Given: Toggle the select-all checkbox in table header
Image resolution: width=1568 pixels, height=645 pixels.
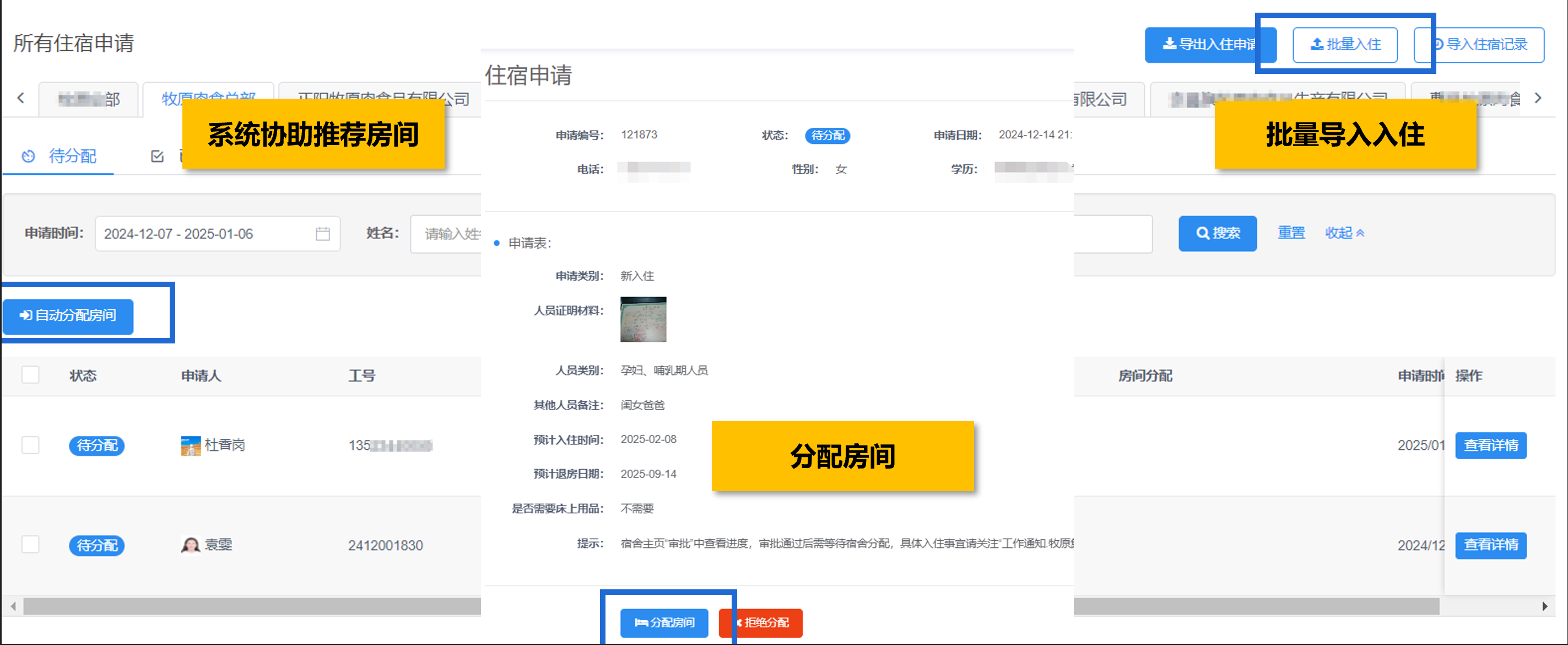Looking at the screenshot, I should click(30, 374).
